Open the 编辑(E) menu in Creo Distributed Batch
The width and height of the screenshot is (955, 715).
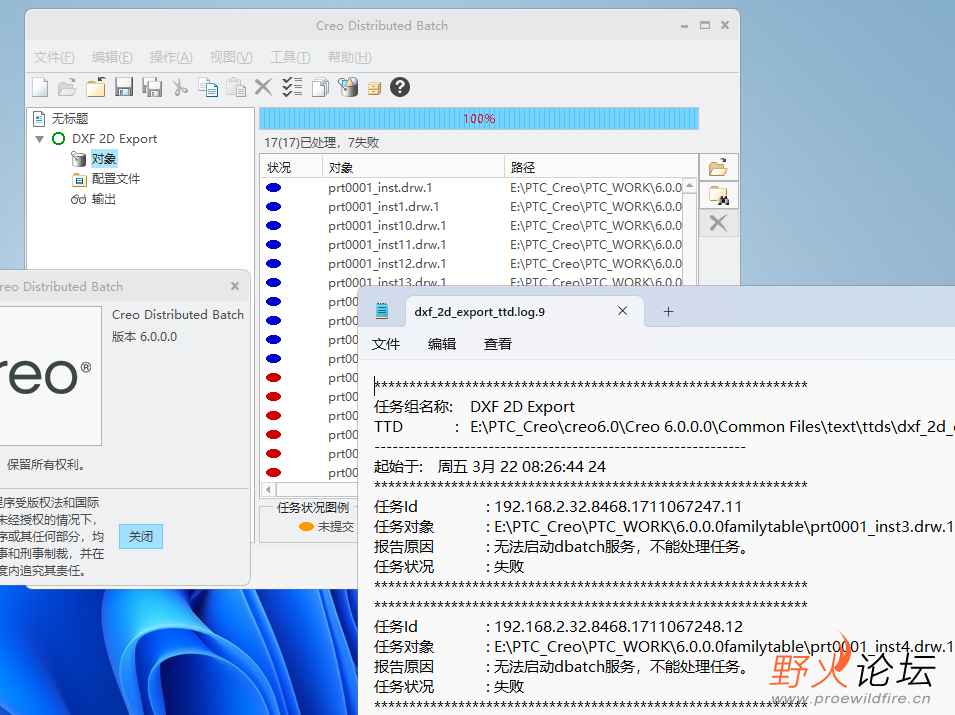[x=112, y=57]
